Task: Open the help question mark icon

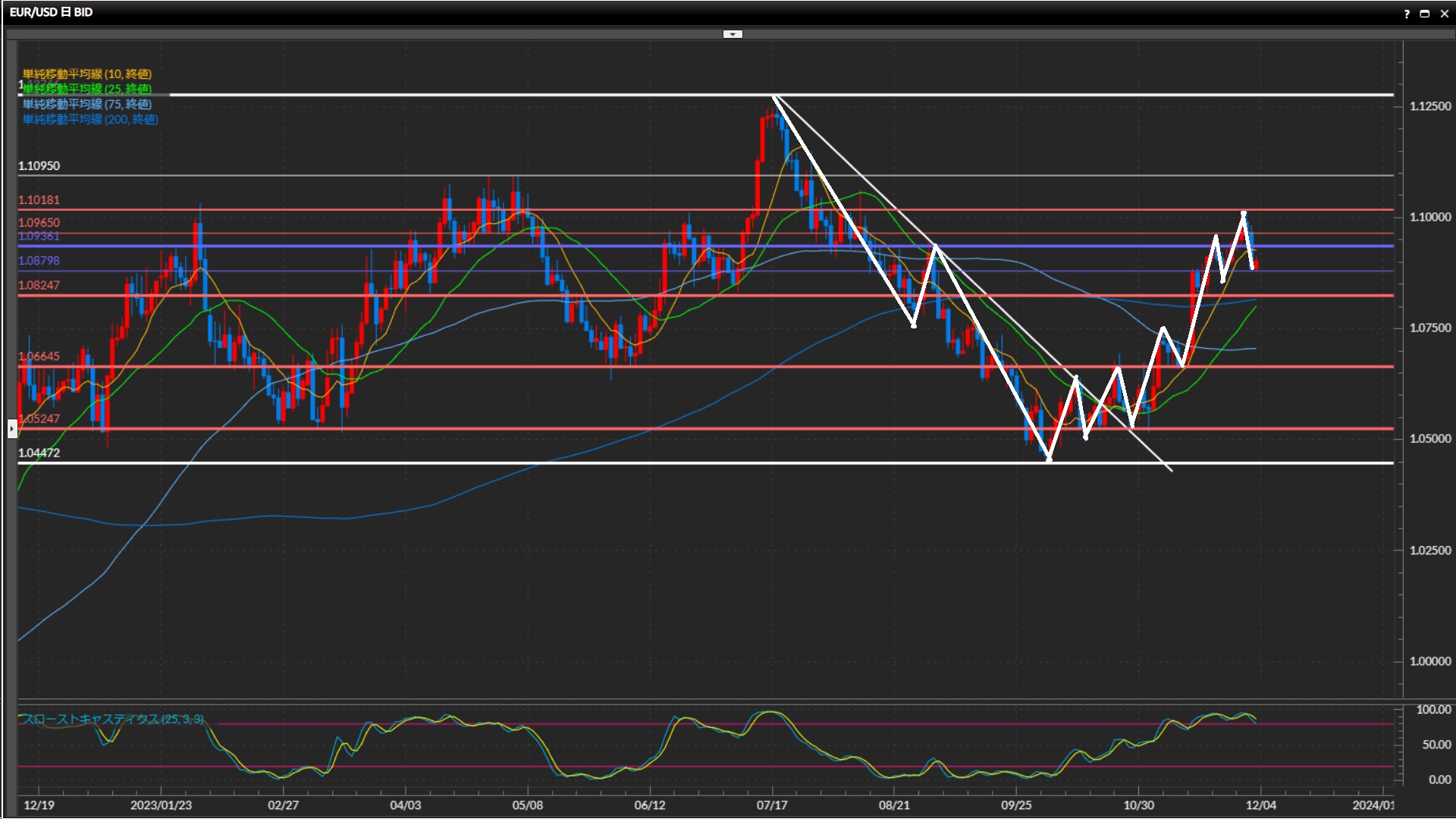Action: pyautogui.click(x=1407, y=14)
